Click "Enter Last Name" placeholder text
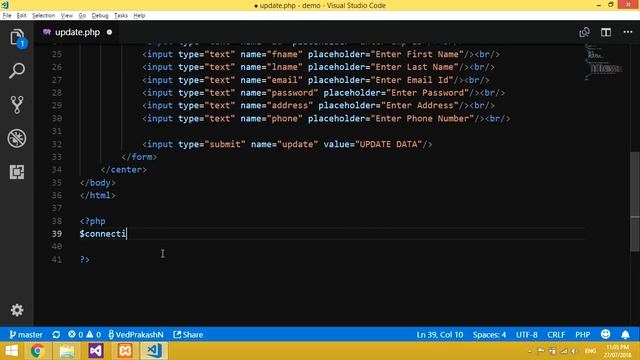Viewport: 640px width, 360px height. (414, 67)
